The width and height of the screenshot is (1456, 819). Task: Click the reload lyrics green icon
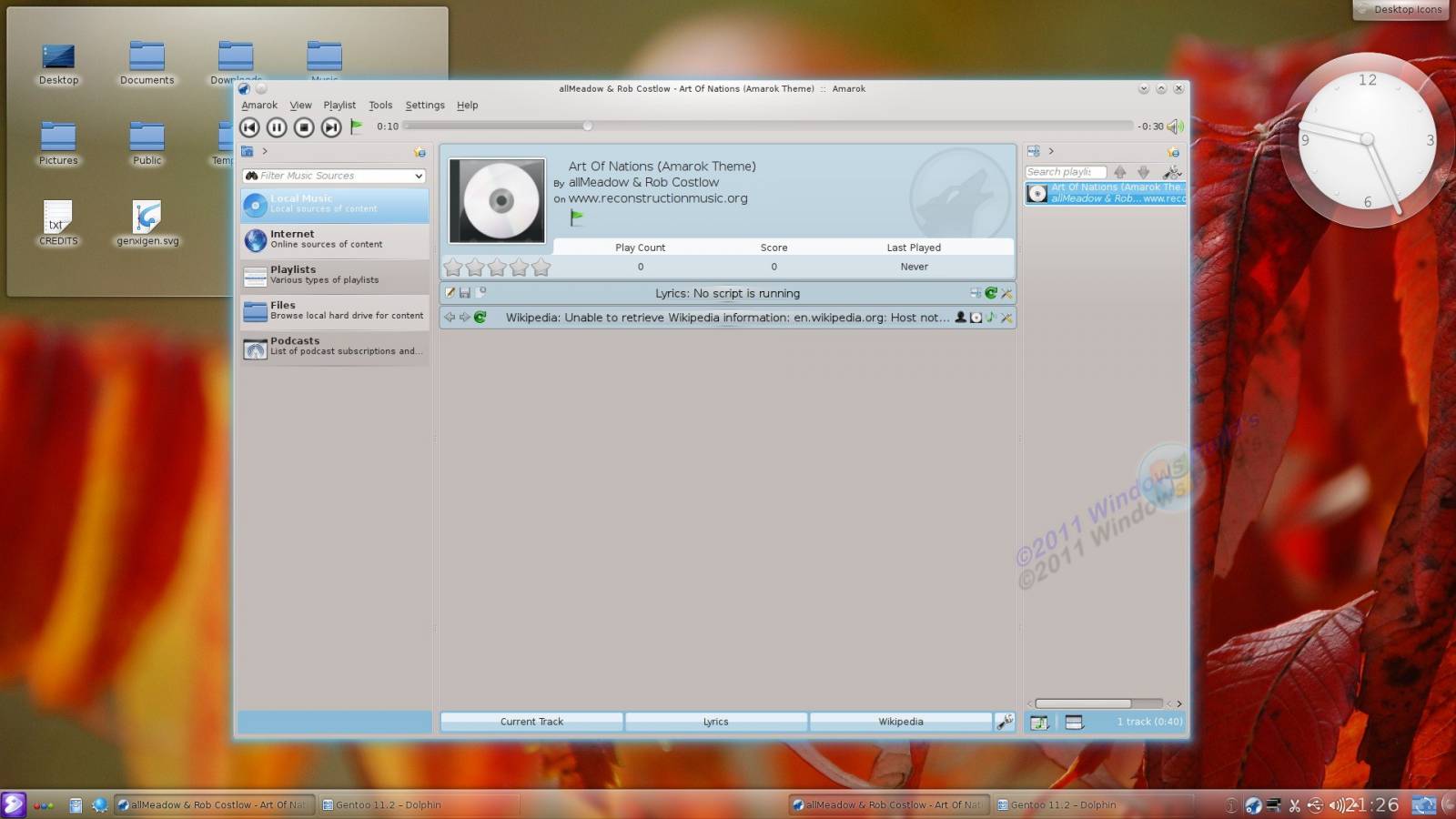coord(991,293)
